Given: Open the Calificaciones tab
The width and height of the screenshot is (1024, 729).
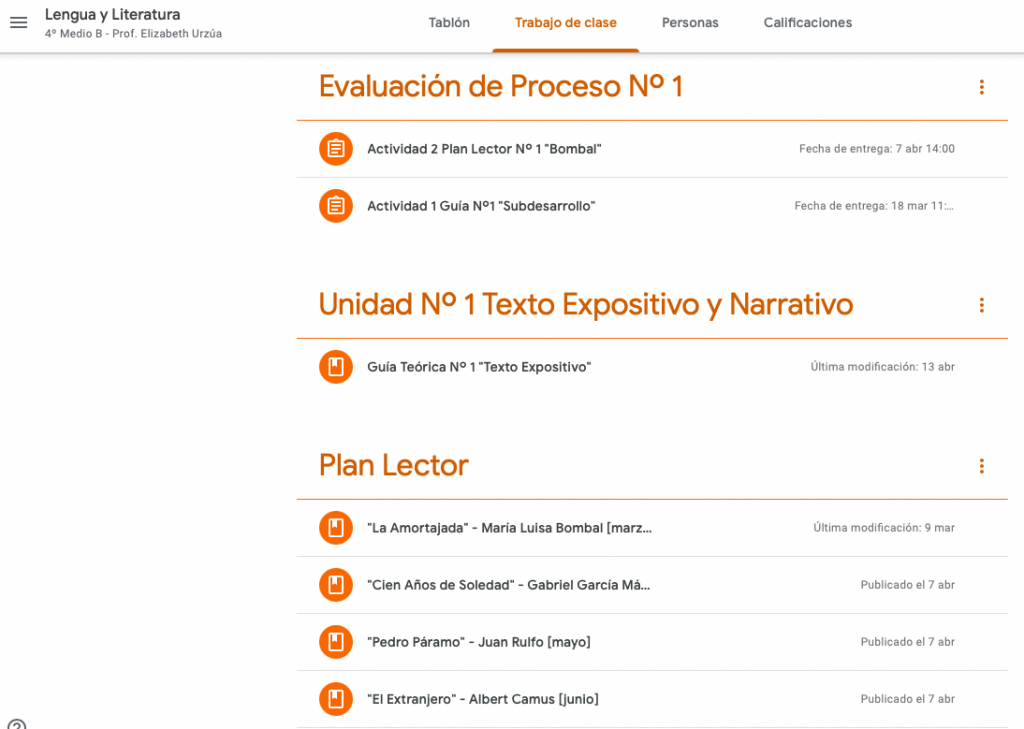Looking at the screenshot, I should 807,23.
